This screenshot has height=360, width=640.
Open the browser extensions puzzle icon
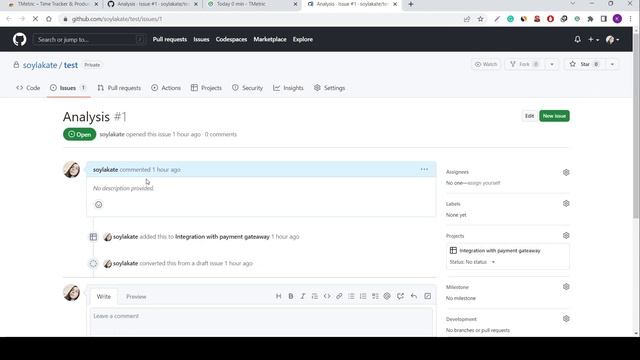[590, 19]
